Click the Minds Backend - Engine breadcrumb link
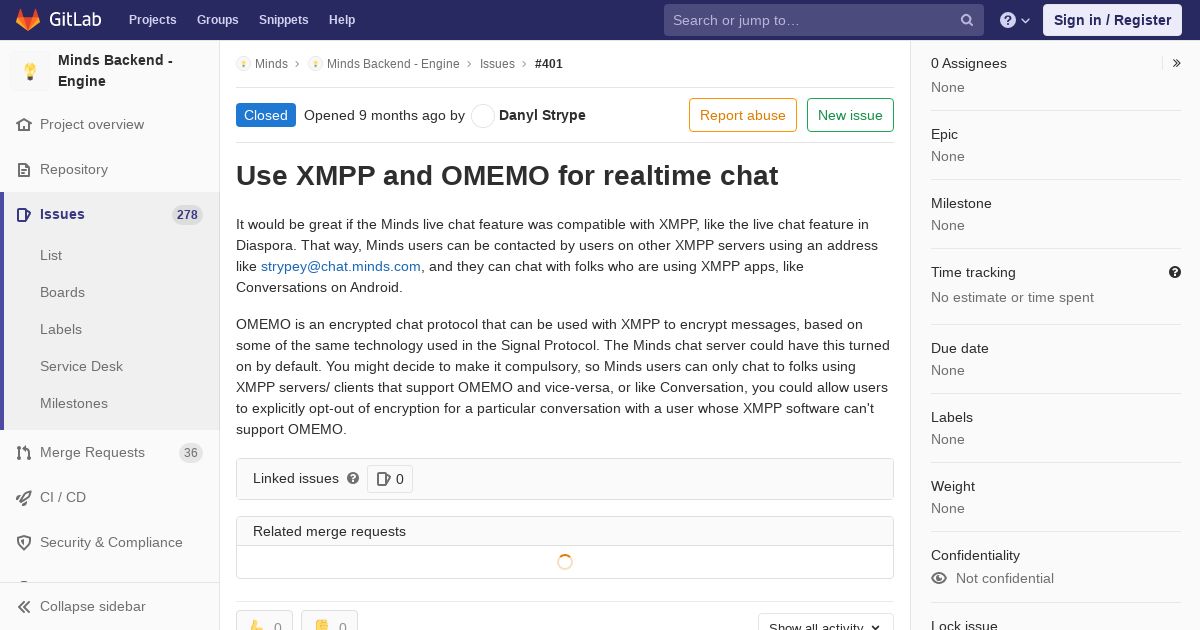Viewport: 1200px width, 630px height. click(x=393, y=64)
